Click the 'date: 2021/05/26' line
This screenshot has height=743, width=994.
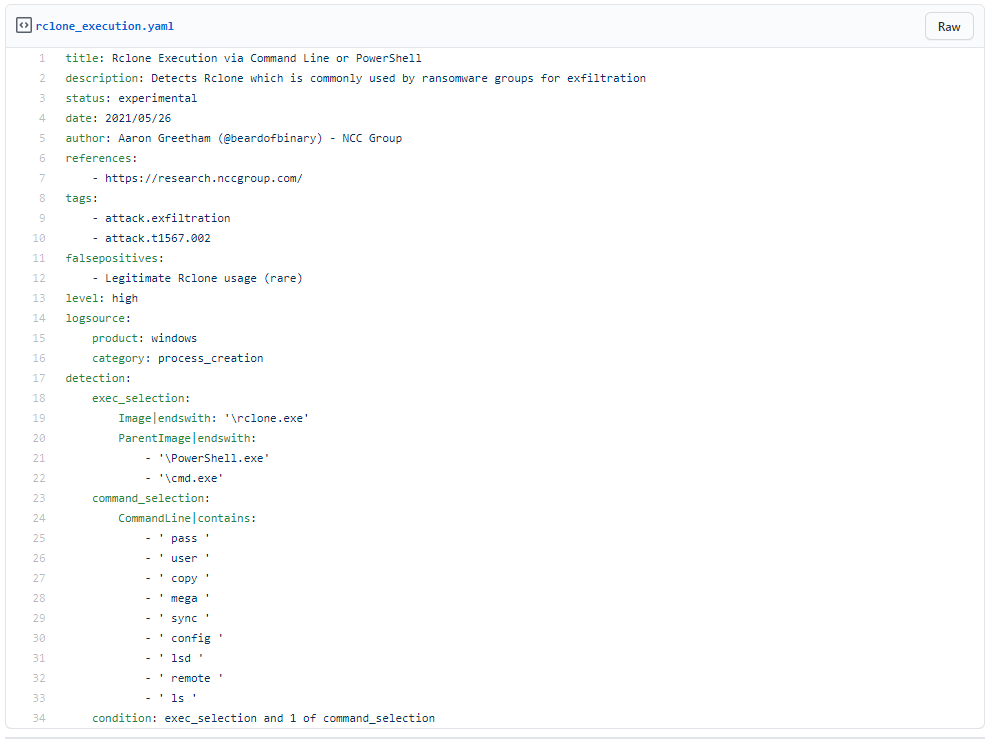tap(119, 119)
